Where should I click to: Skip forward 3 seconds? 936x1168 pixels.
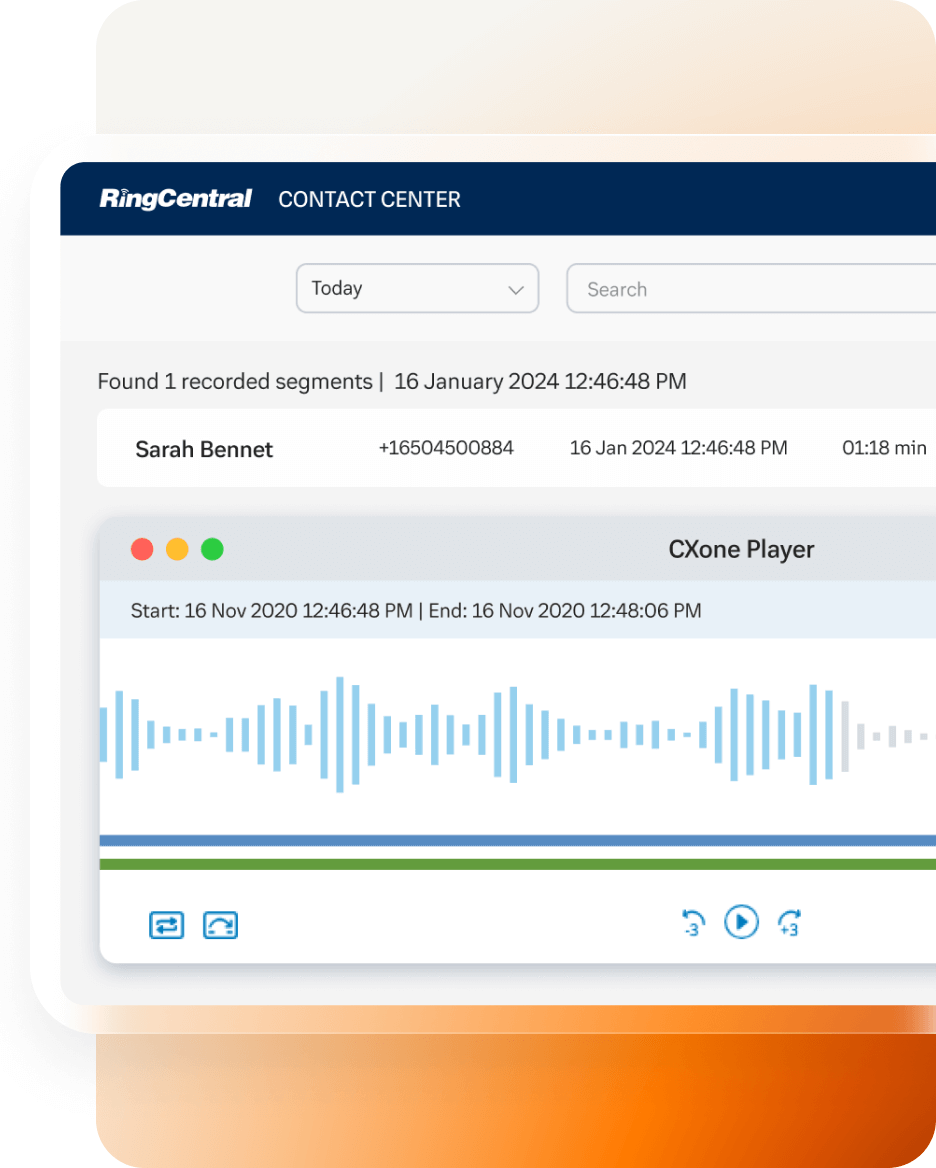tap(789, 922)
